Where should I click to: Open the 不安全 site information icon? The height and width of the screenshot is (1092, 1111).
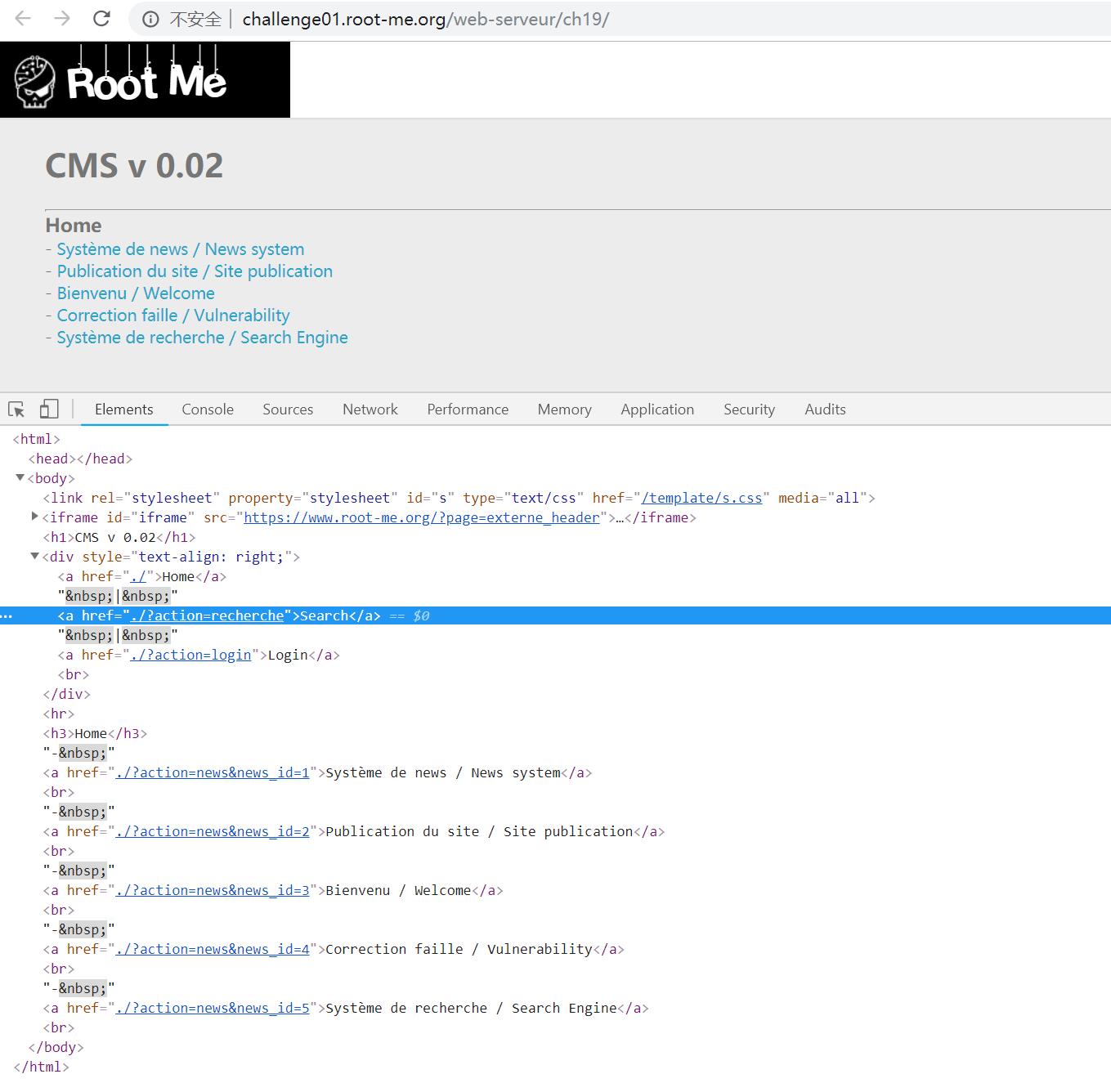click(151, 18)
